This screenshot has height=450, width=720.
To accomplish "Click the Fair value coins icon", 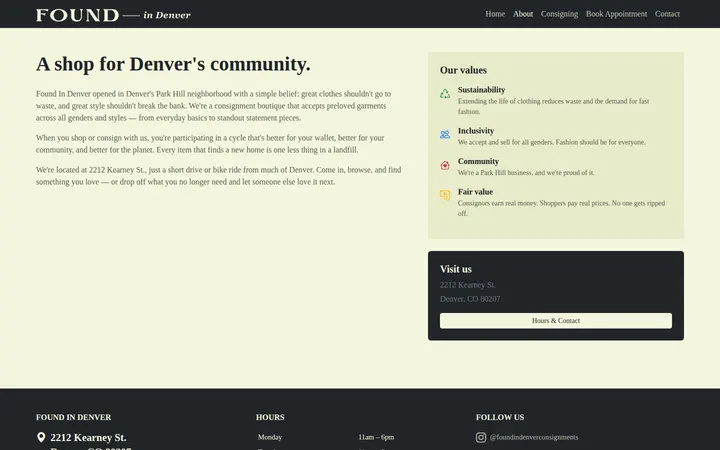I will tap(445, 195).
